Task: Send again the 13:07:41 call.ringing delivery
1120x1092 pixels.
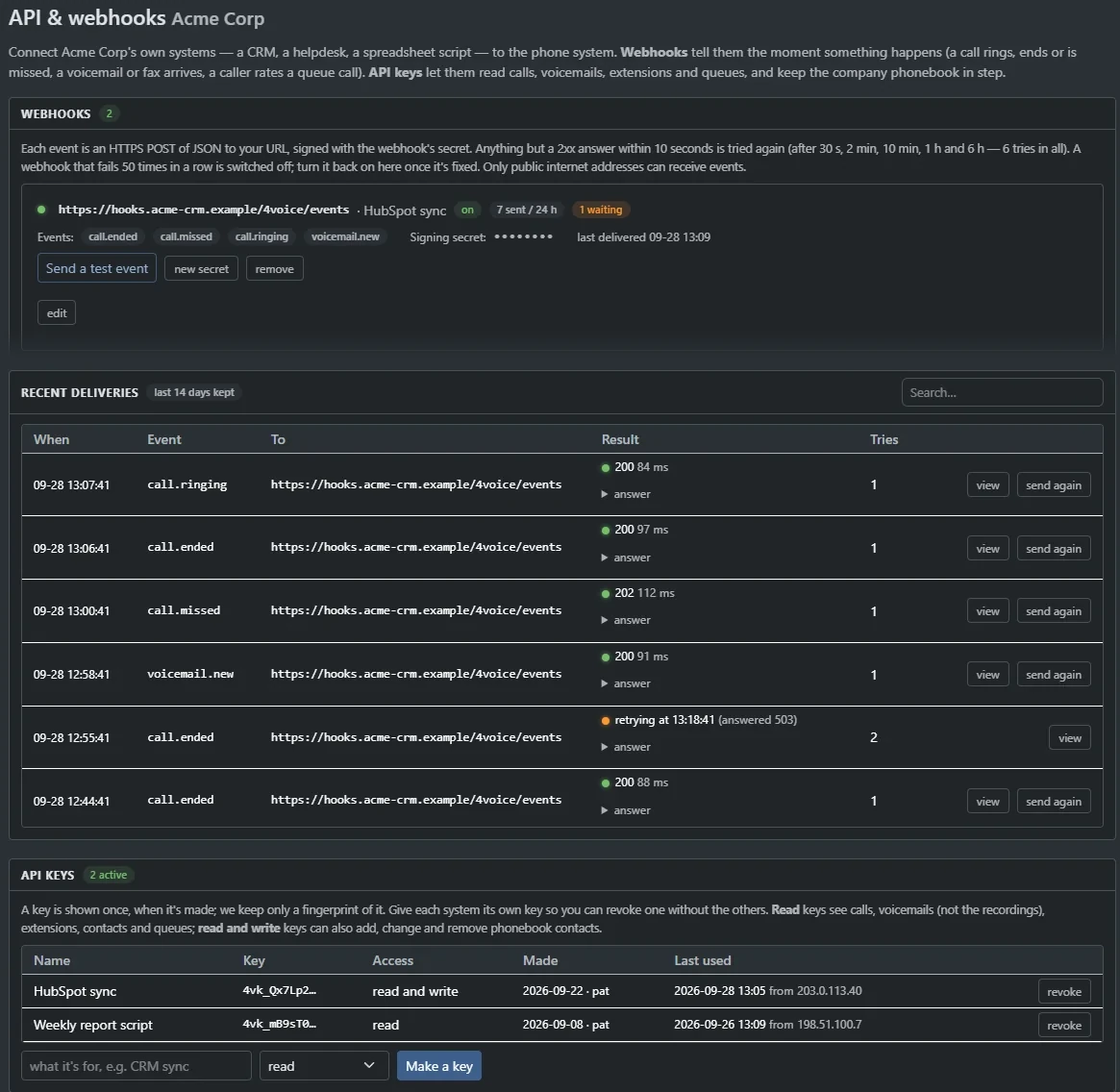Action: (1054, 484)
